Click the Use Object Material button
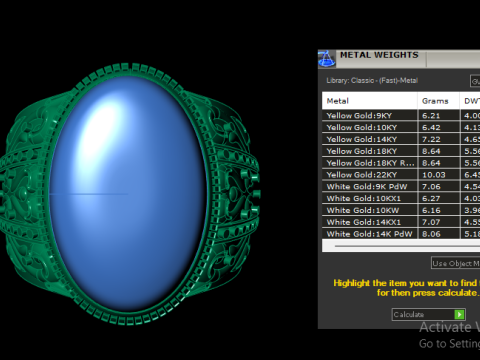Image resolution: width=480 pixels, height=360 pixels. coord(455,263)
